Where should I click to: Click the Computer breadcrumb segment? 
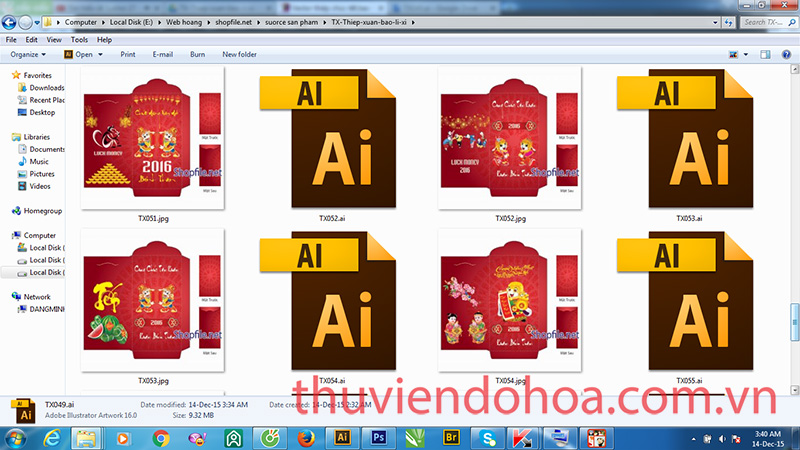pos(81,22)
